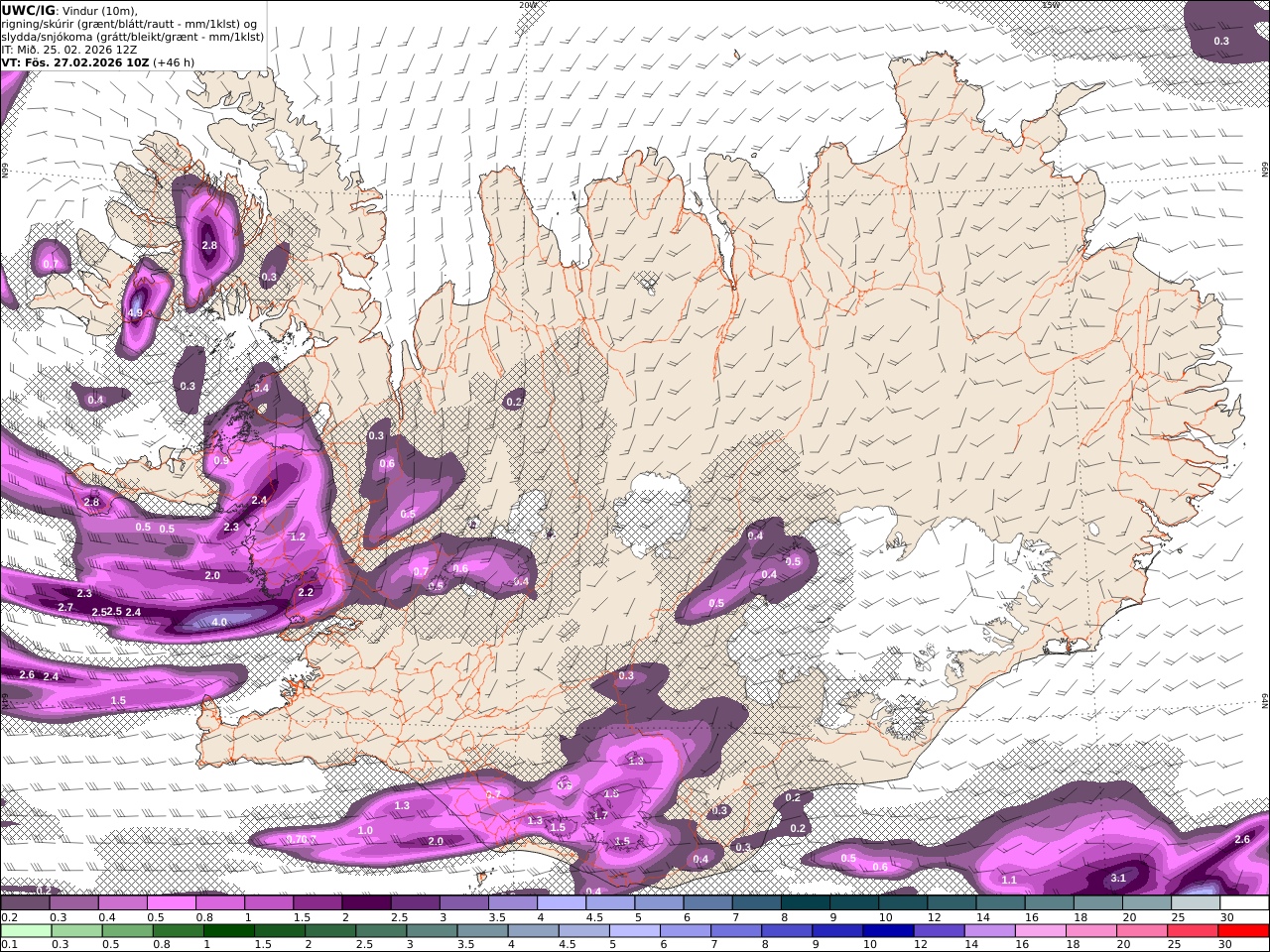1270x952 pixels.
Task: Click the '15W' longitude label
Action: click(x=1050, y=5)
